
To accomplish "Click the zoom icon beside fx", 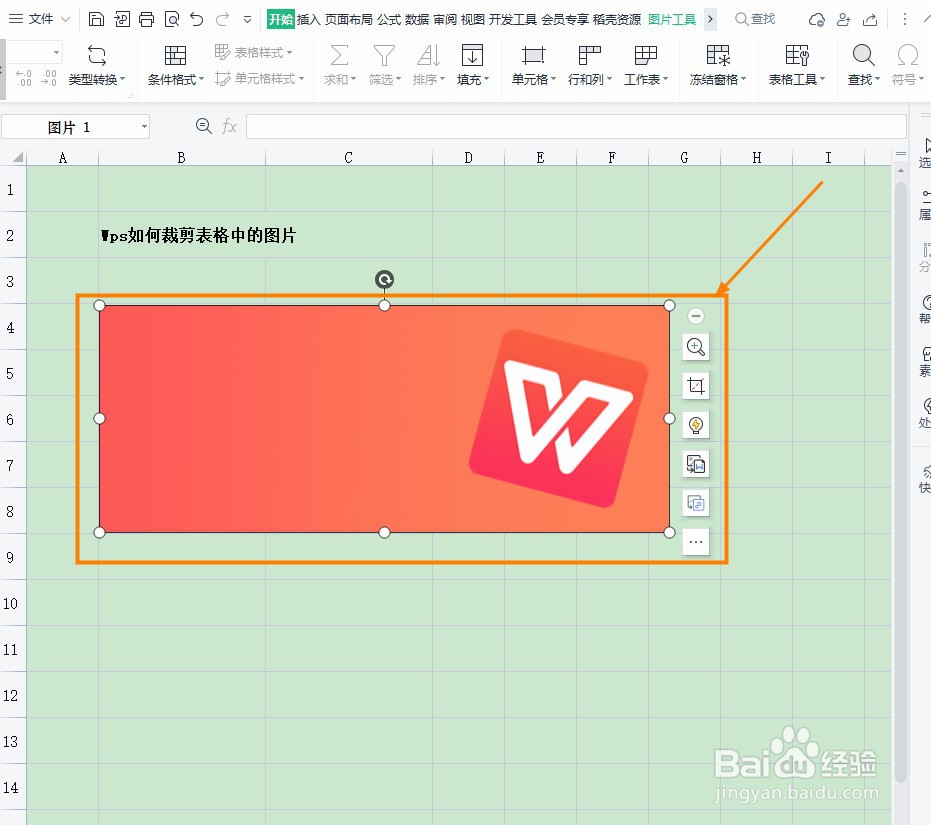I will [204, 126].
